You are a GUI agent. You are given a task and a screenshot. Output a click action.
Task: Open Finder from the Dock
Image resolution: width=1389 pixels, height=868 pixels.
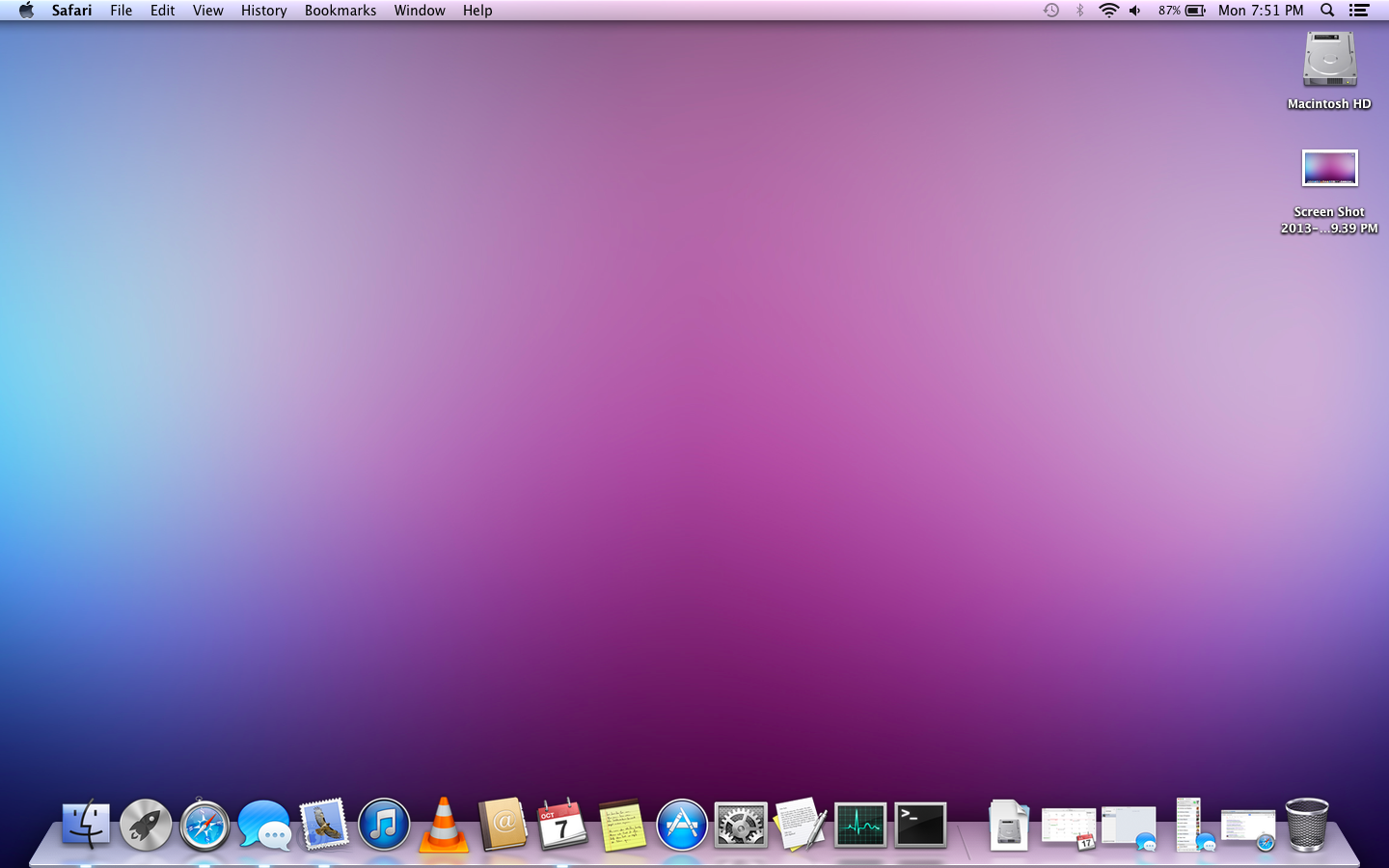85,826
